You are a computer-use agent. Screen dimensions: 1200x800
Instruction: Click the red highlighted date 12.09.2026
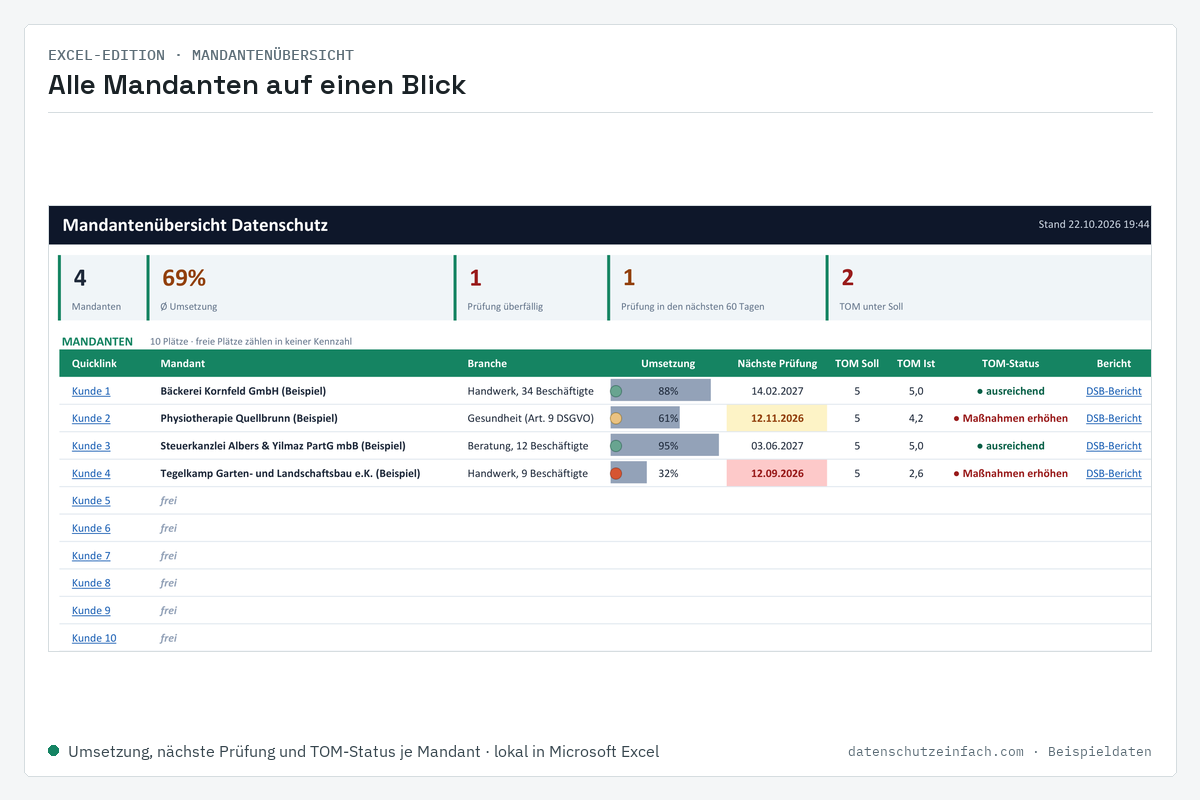pyautogui.click(x=777, y=473)
